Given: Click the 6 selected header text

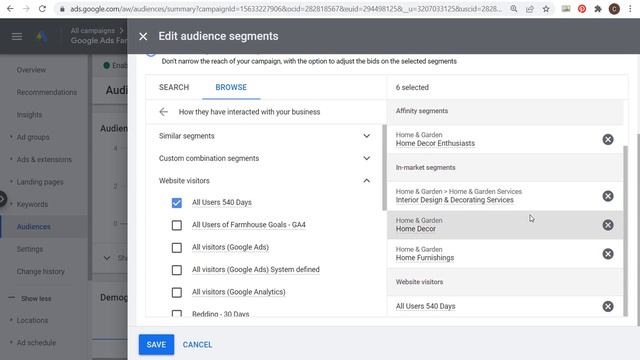Looking at the screenshot, I should point(412,87).
